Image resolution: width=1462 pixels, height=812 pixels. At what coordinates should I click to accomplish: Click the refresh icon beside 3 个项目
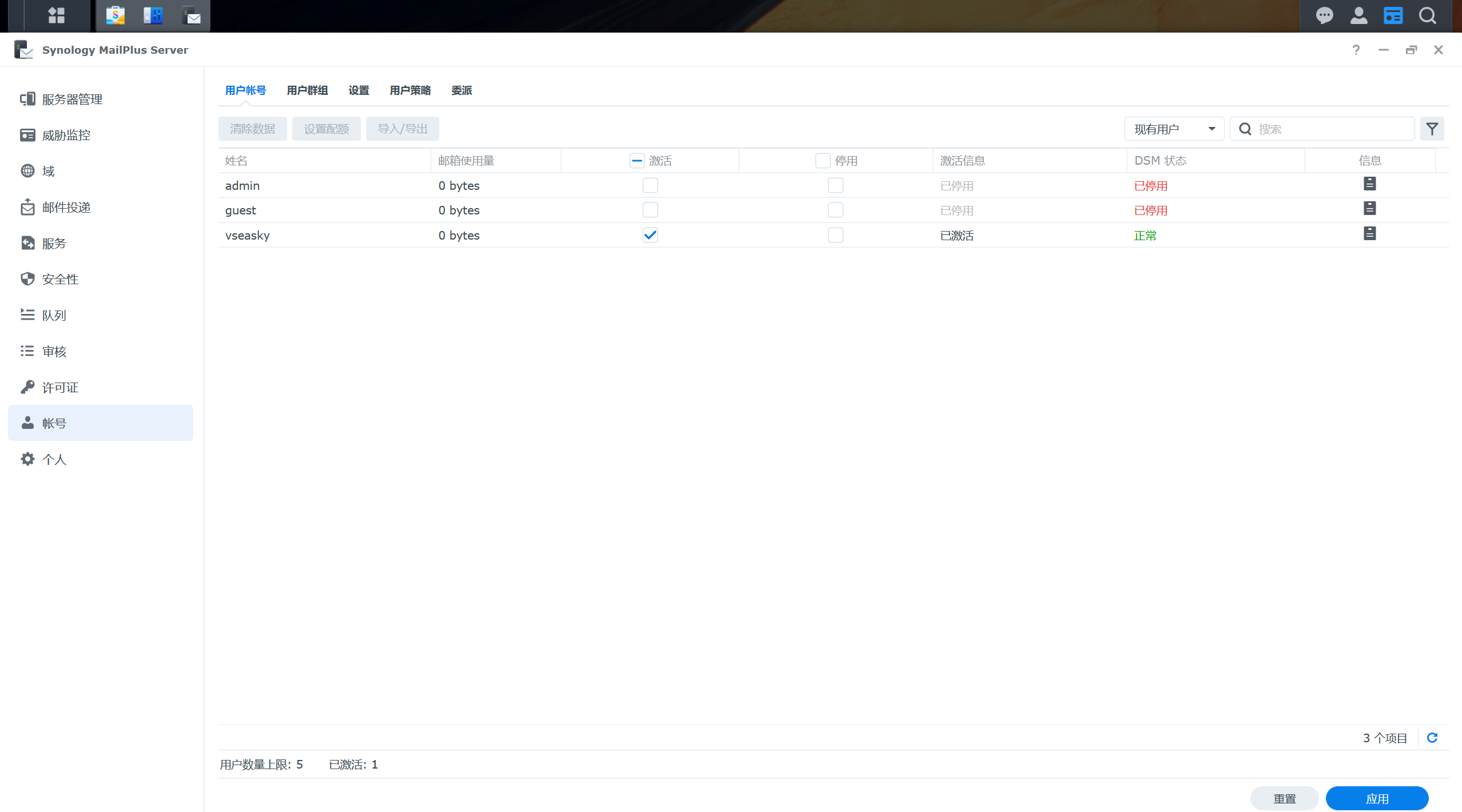tap(1432, 738)
